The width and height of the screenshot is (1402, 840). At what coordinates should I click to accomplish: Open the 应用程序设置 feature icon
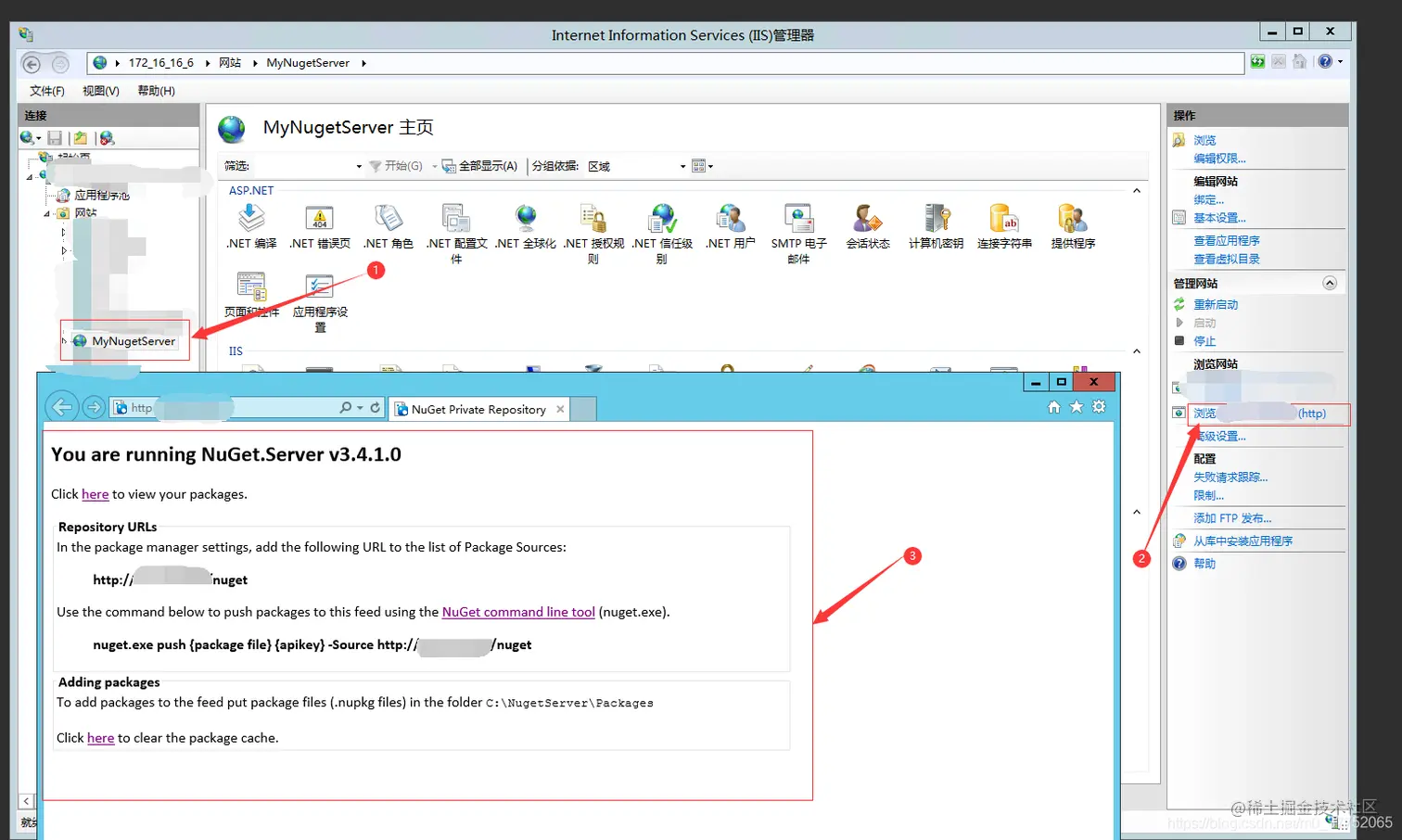tap(319, 286)
